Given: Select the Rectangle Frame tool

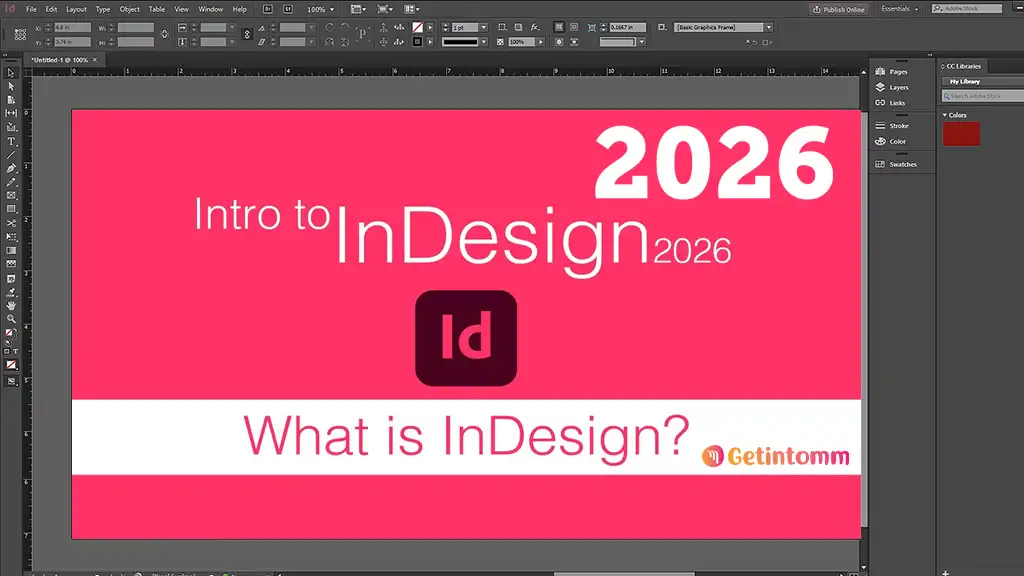Looking at the screenshot, I should (11, 196).
